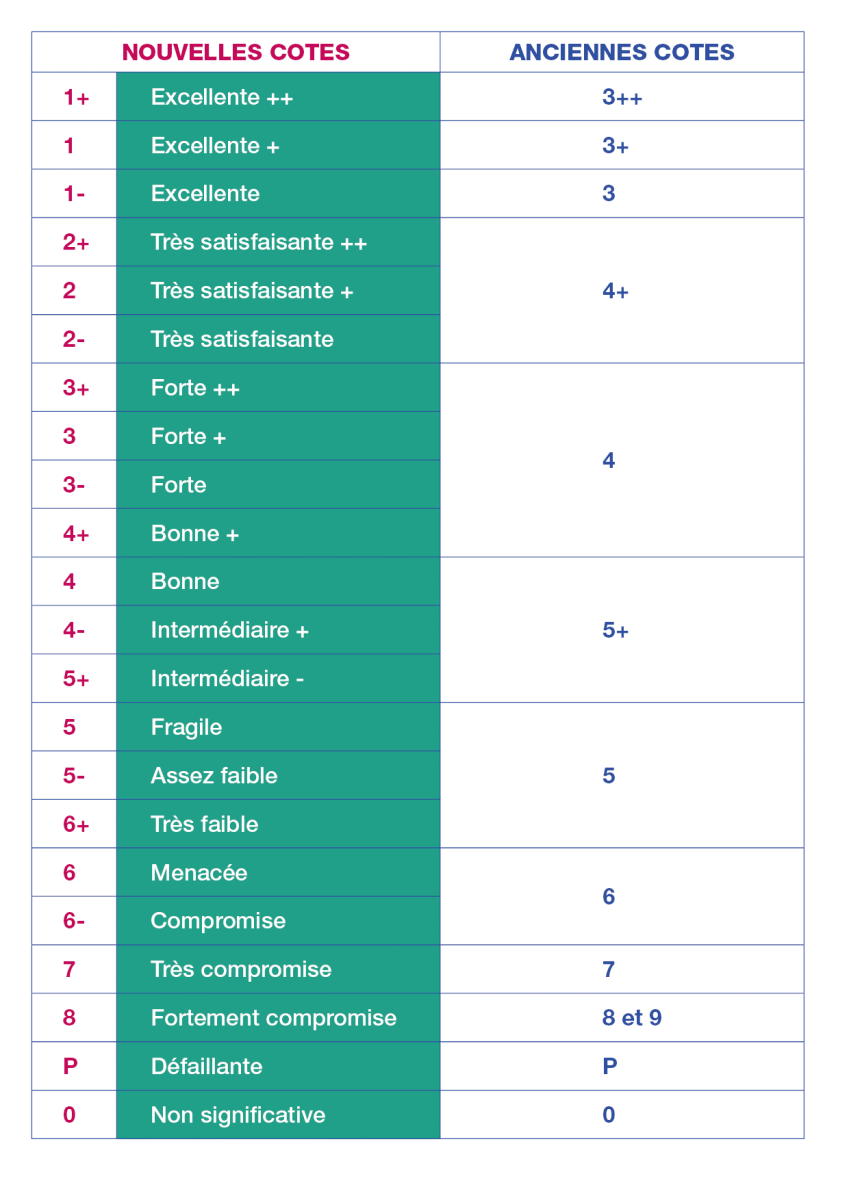Click the 'Excellente +' label
Screen dimensions: 849x1200
click(215, 146)
